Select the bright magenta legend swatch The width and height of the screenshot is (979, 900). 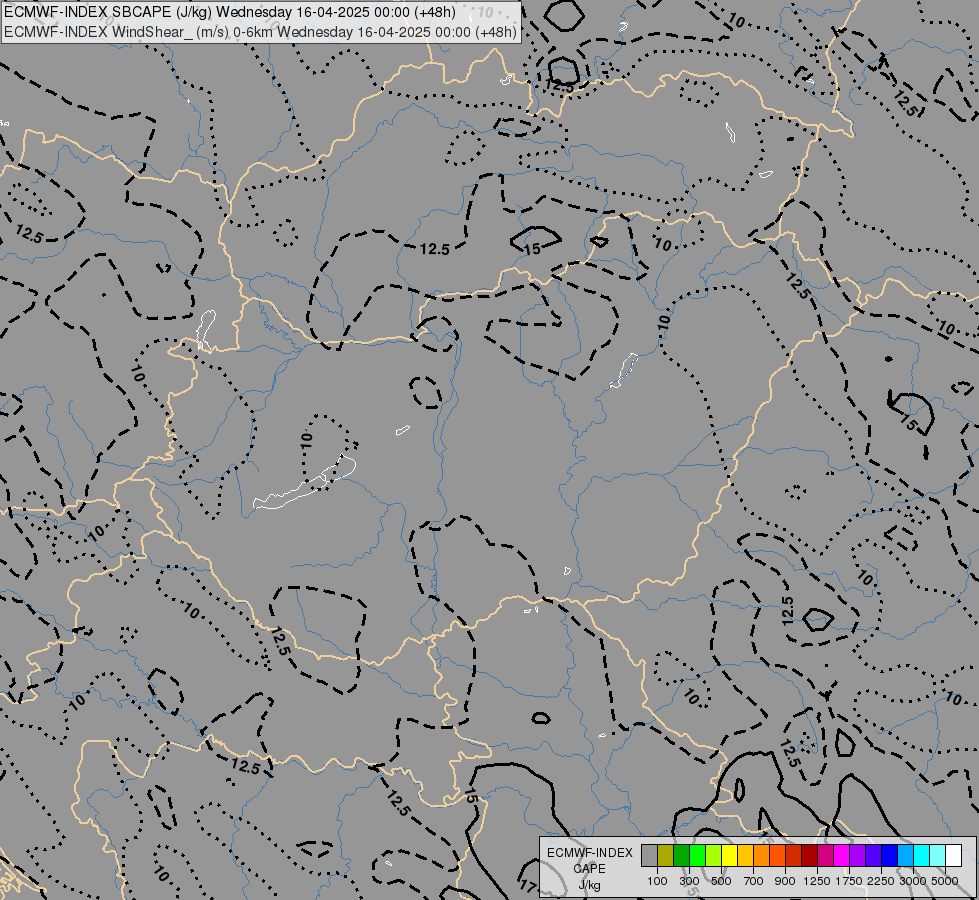point(842,855)
